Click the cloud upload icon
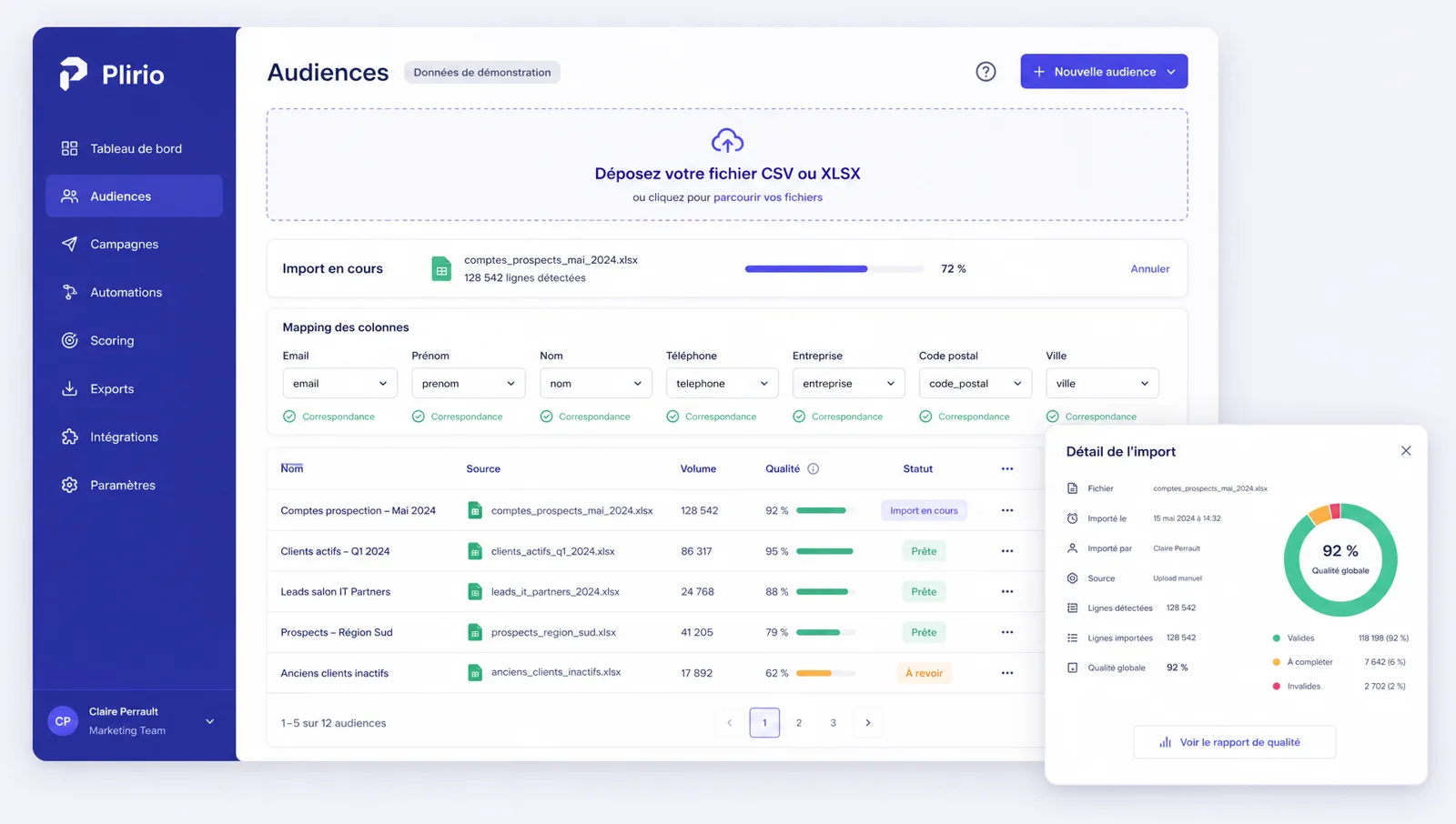 [727, 141]
